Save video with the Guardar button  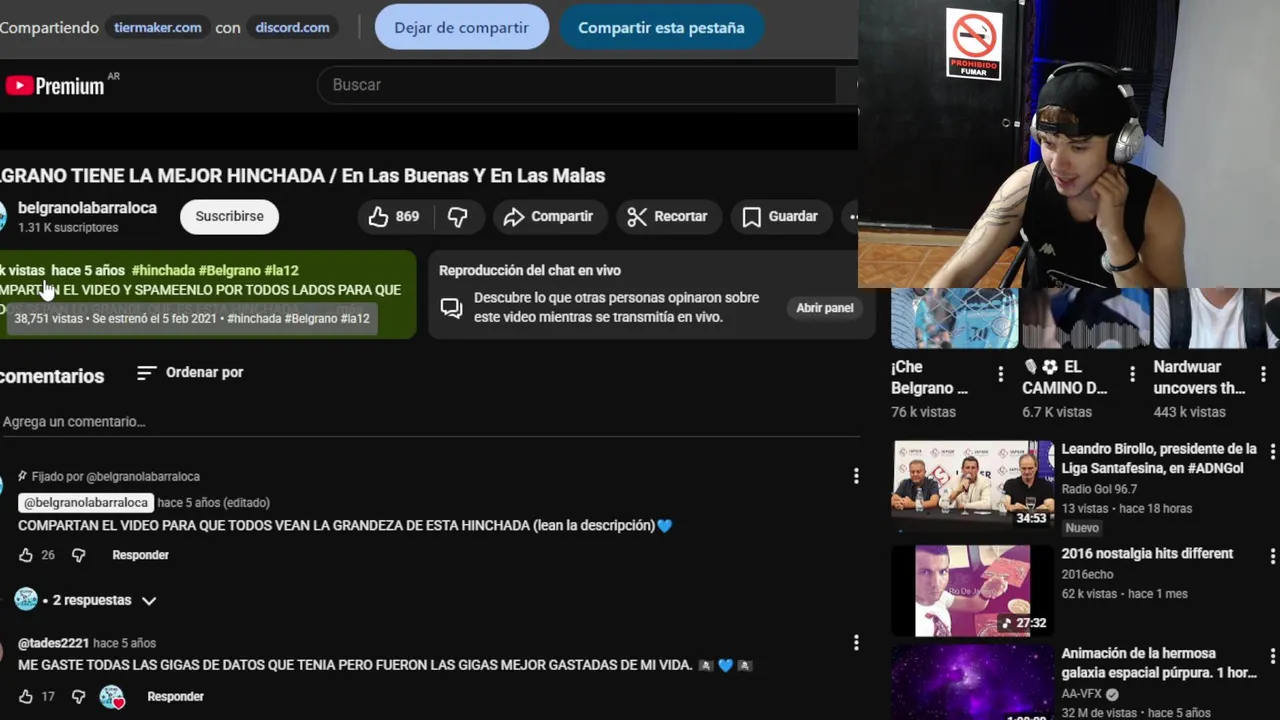tap(780, 216)
